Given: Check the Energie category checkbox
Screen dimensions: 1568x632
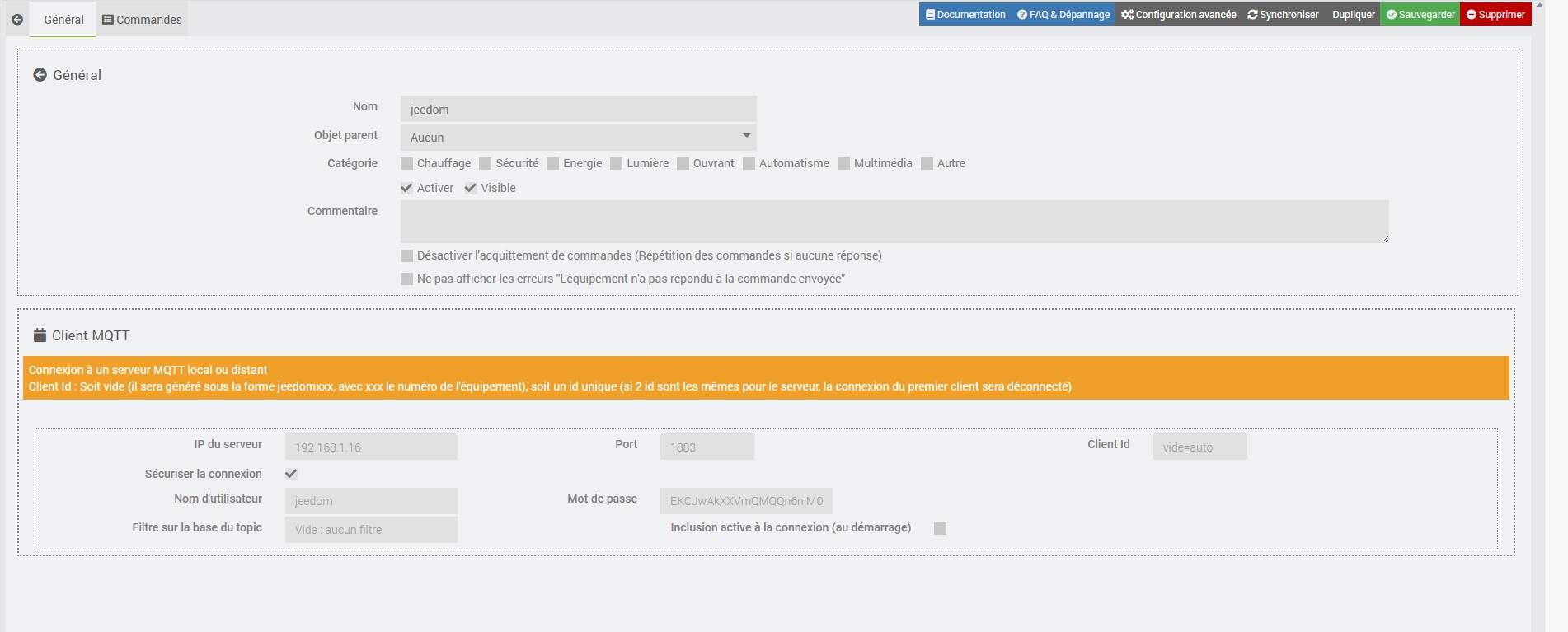Looking at the screenshot, I should pos(553,164).
